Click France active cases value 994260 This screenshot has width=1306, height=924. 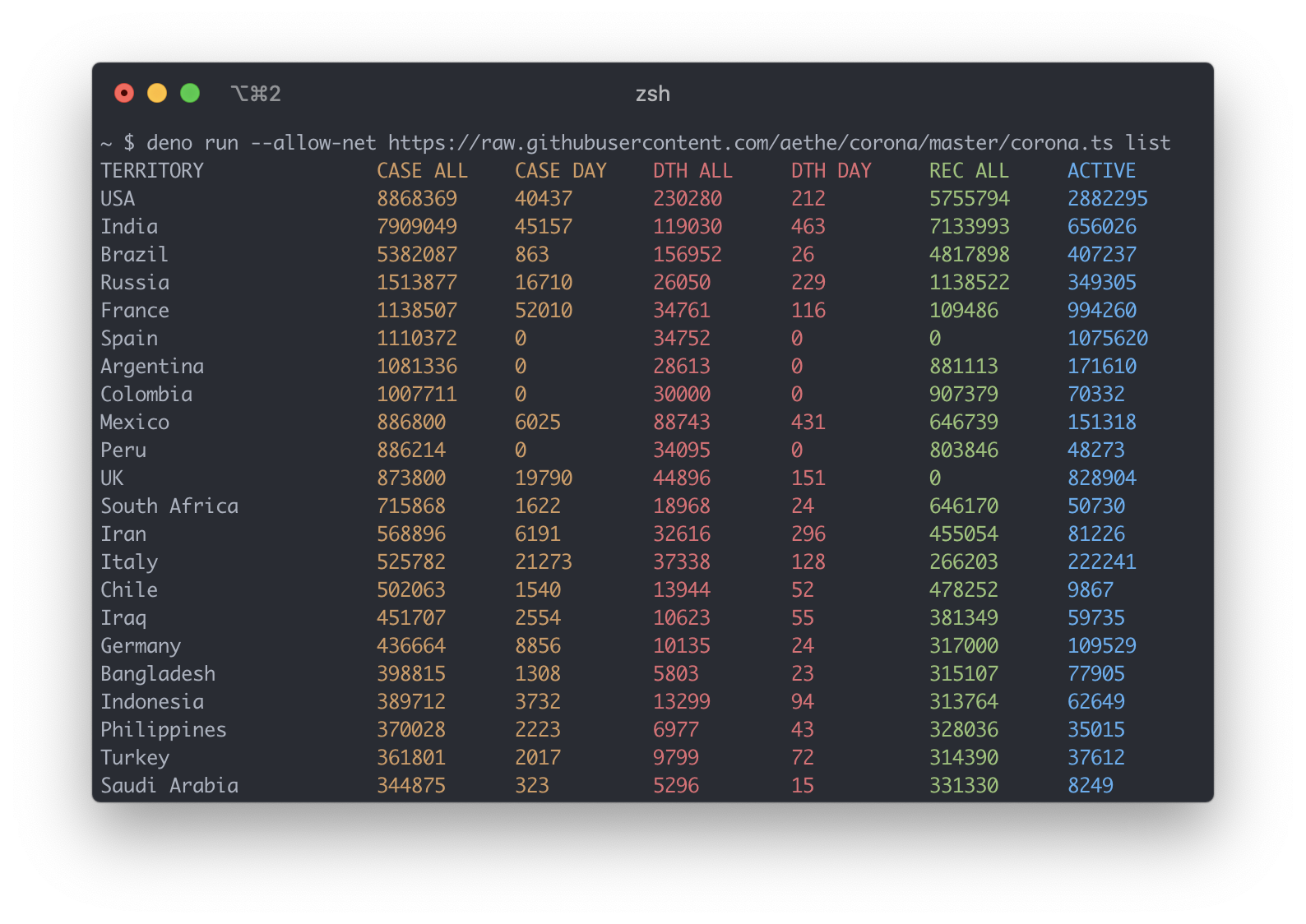pyautogui.click(x=1102, y=311)
